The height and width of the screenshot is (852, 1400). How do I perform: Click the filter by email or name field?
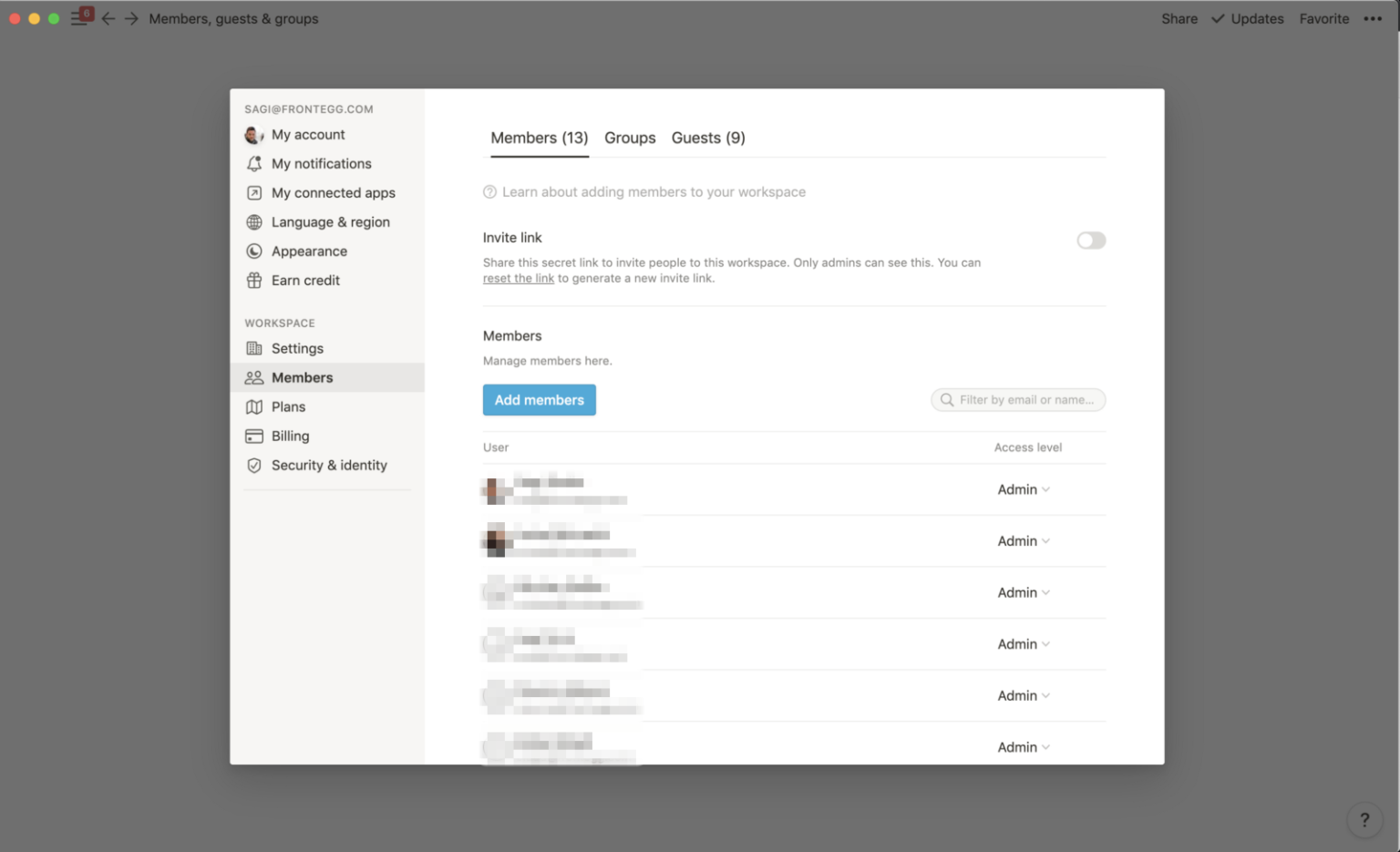pyautogui.click(x=1018, y=399)
